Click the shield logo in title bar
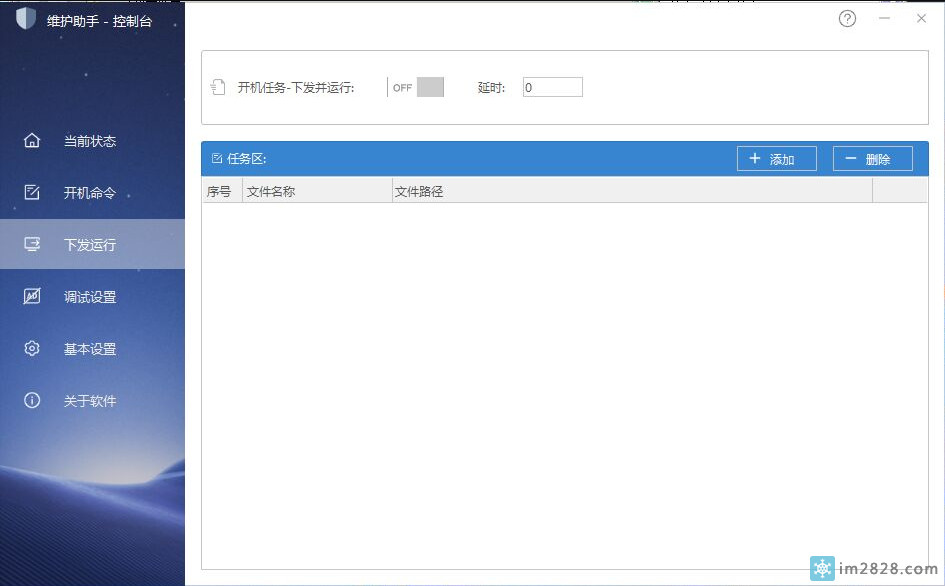945x586 pixels. (x=26, y=19)
